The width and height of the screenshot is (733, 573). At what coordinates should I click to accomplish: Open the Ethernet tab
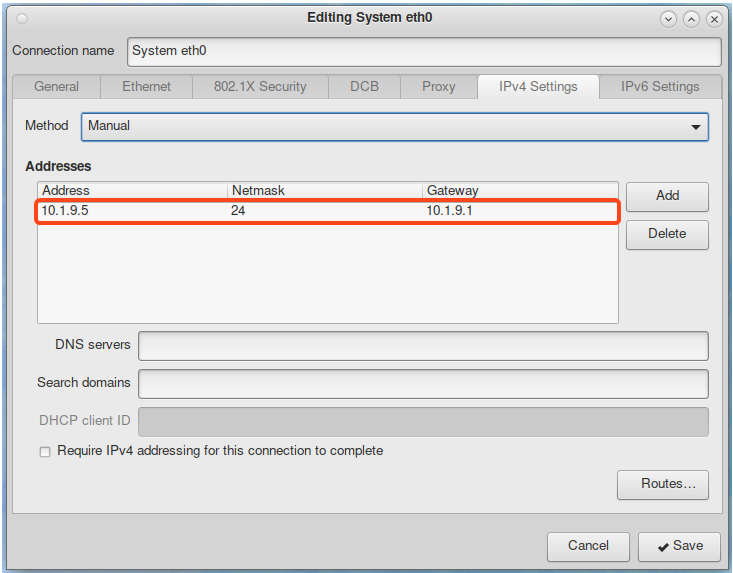click(x=146, y=87)
